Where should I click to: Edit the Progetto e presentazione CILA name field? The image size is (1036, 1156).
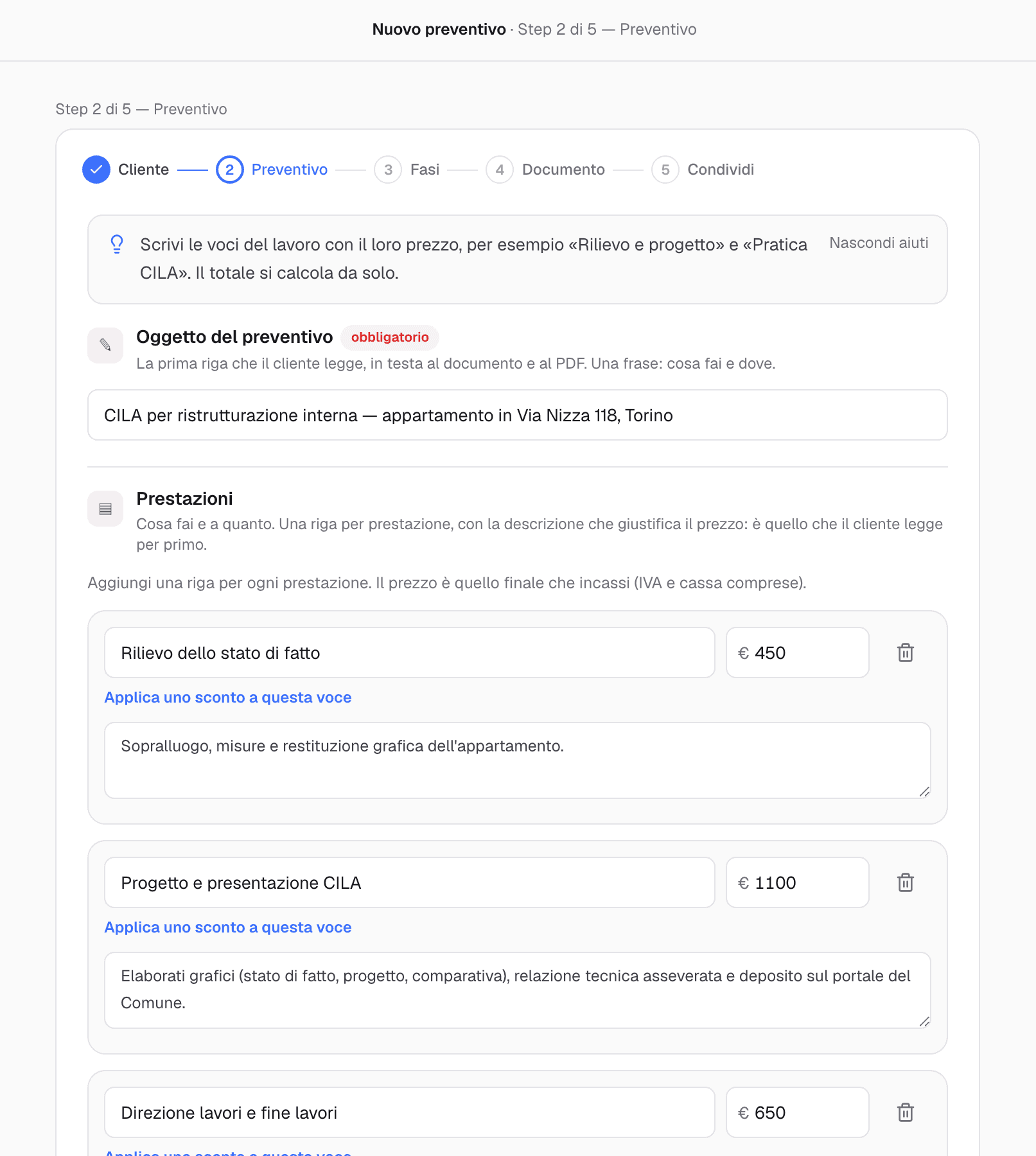click(410, 882)
